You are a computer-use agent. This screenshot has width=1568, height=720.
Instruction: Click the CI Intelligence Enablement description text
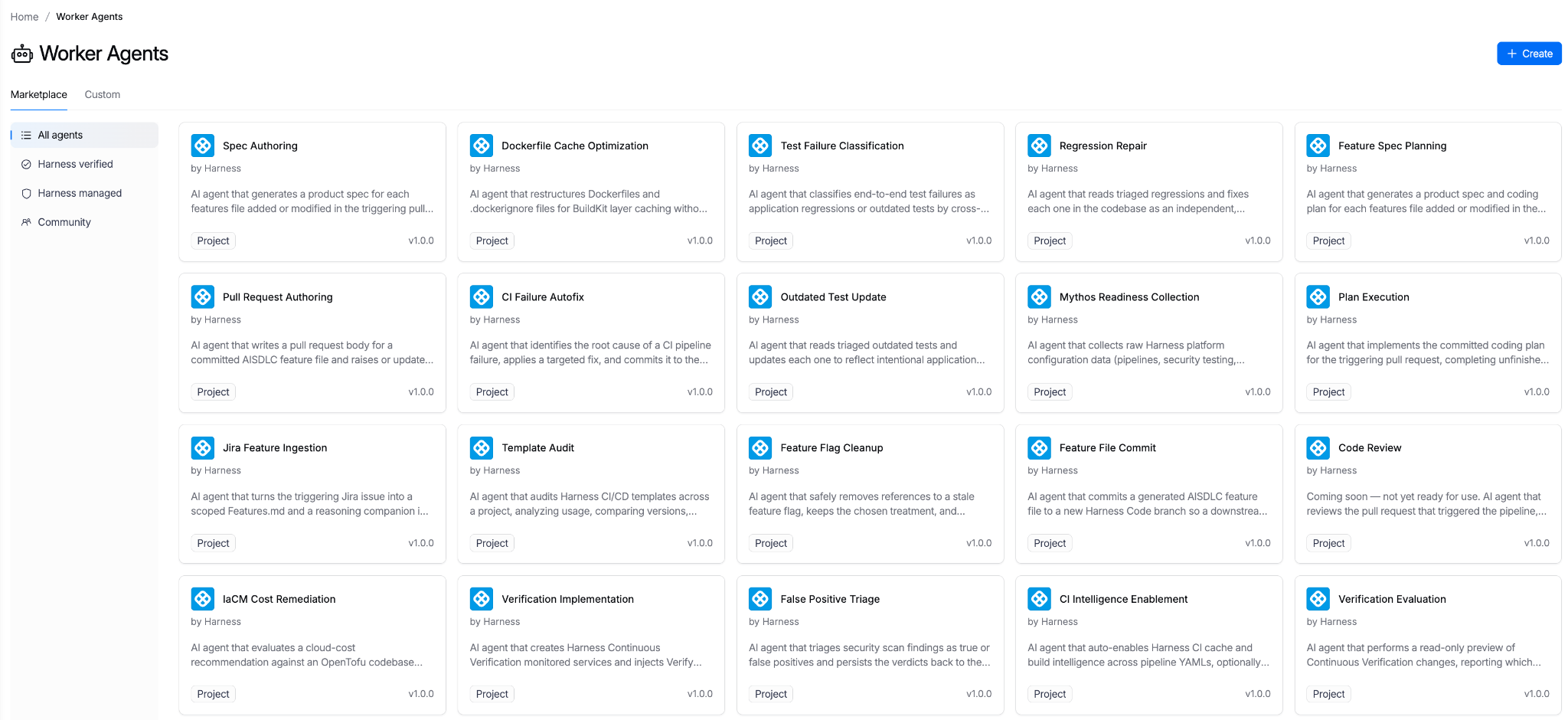pyautogui.click(x=1148, y=655)
